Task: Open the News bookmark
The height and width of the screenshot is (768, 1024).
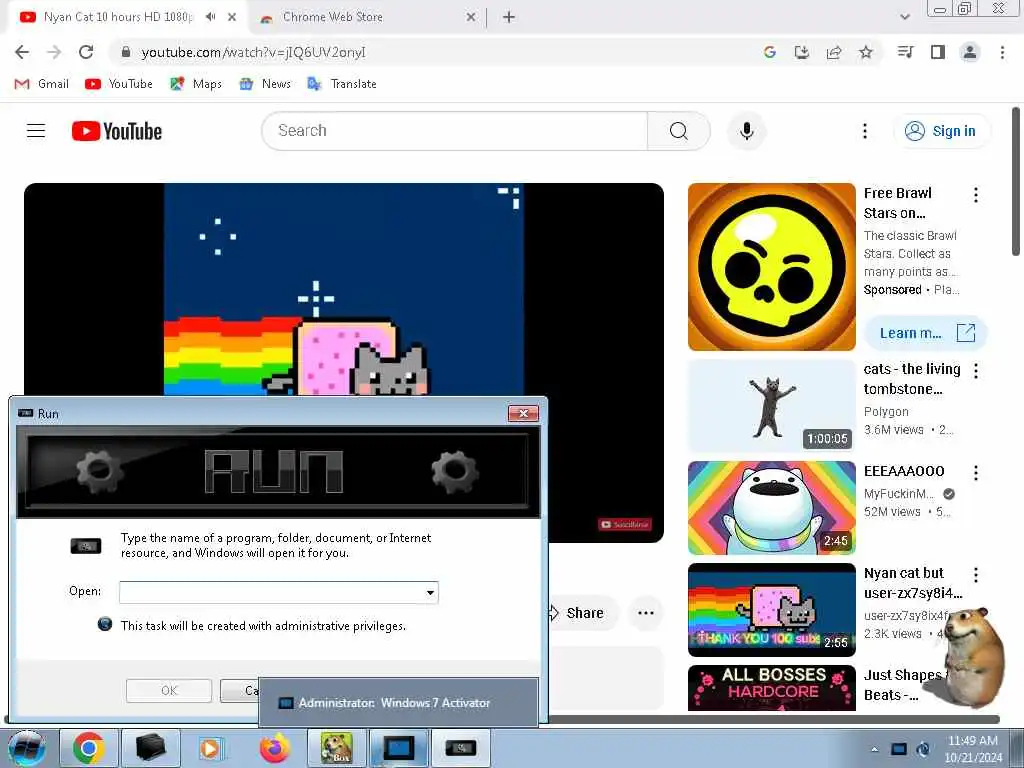Action: pyautogui.click(x=265, y=84)
